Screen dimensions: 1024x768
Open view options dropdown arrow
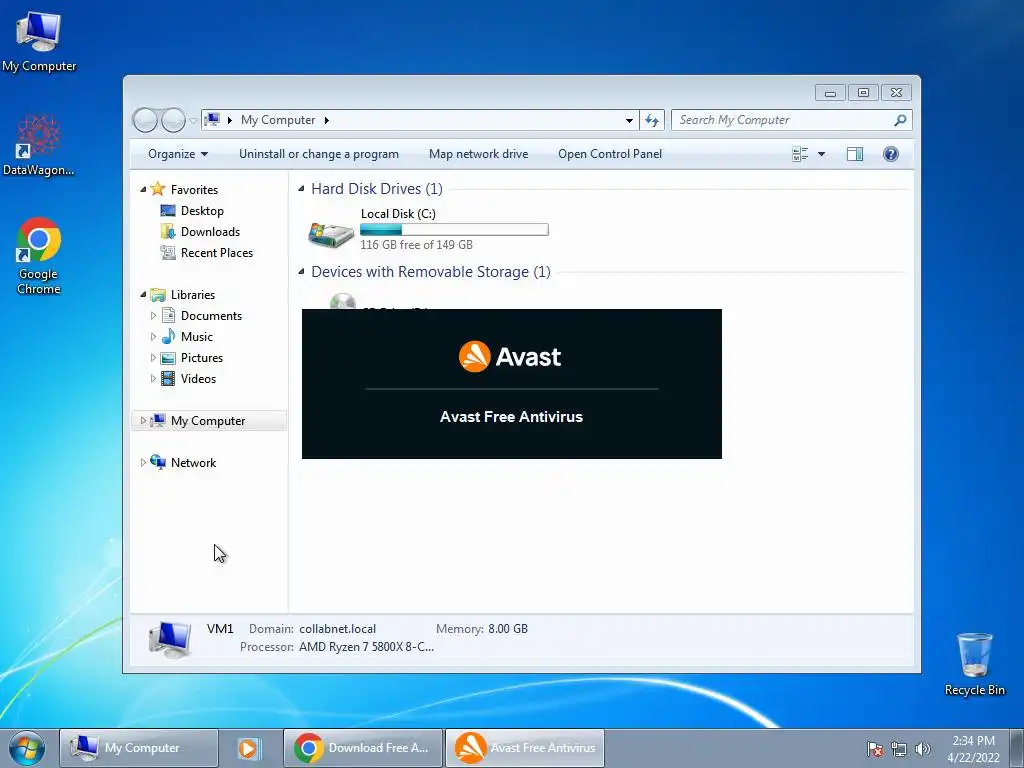(821, 154)
